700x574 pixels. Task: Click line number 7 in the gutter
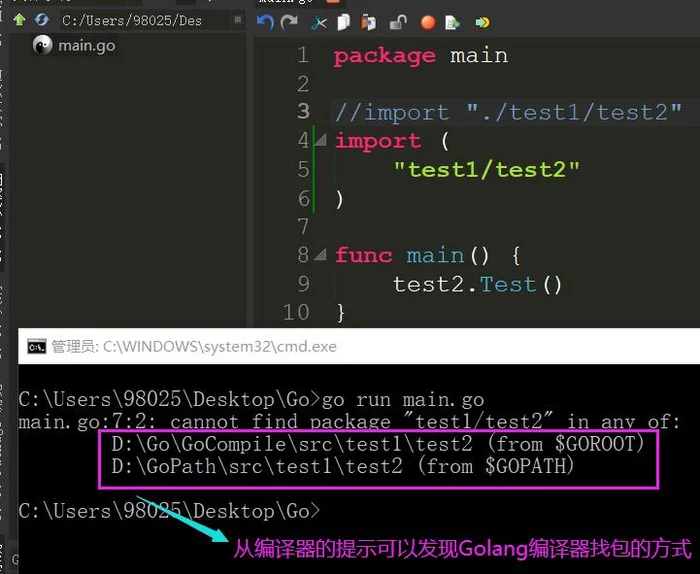pos(303,227)
